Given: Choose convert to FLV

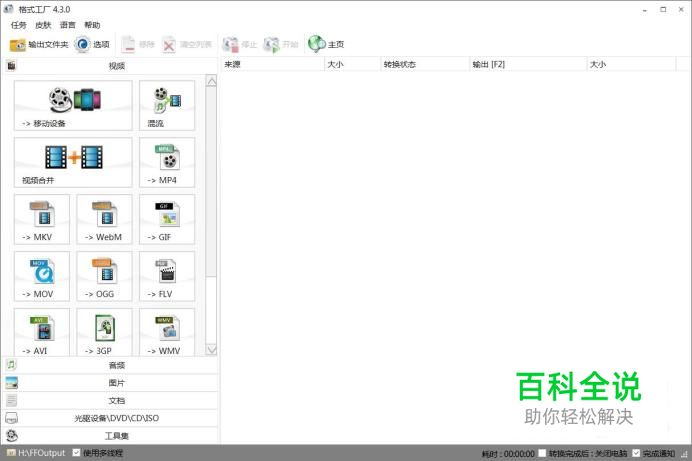Looking at the screenshot, I should 167,276.
